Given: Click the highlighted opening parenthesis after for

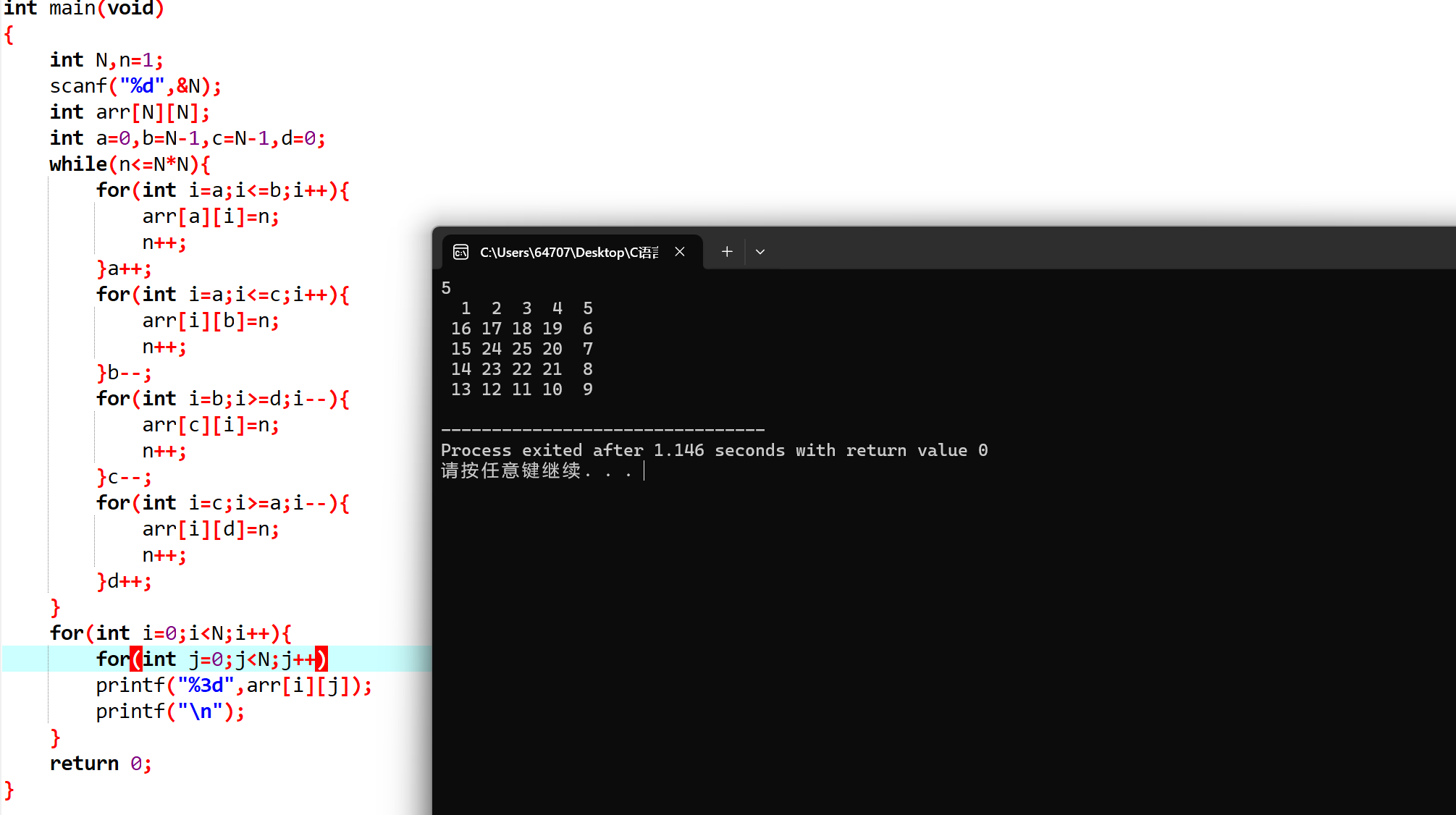Looking at the screenshot, I should pos(136,659).
